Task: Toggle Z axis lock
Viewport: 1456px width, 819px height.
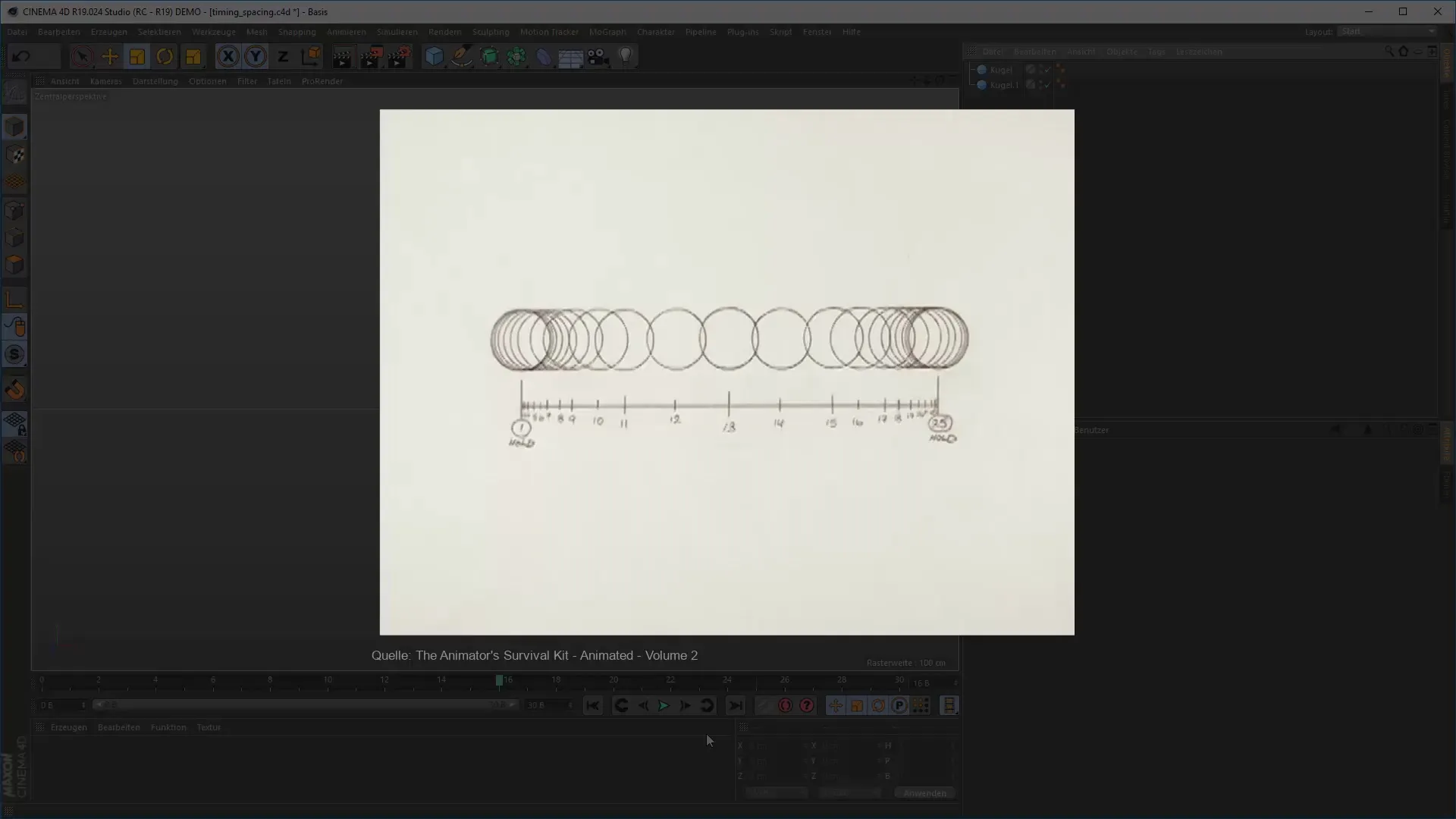Action: (x=283, y=56)
